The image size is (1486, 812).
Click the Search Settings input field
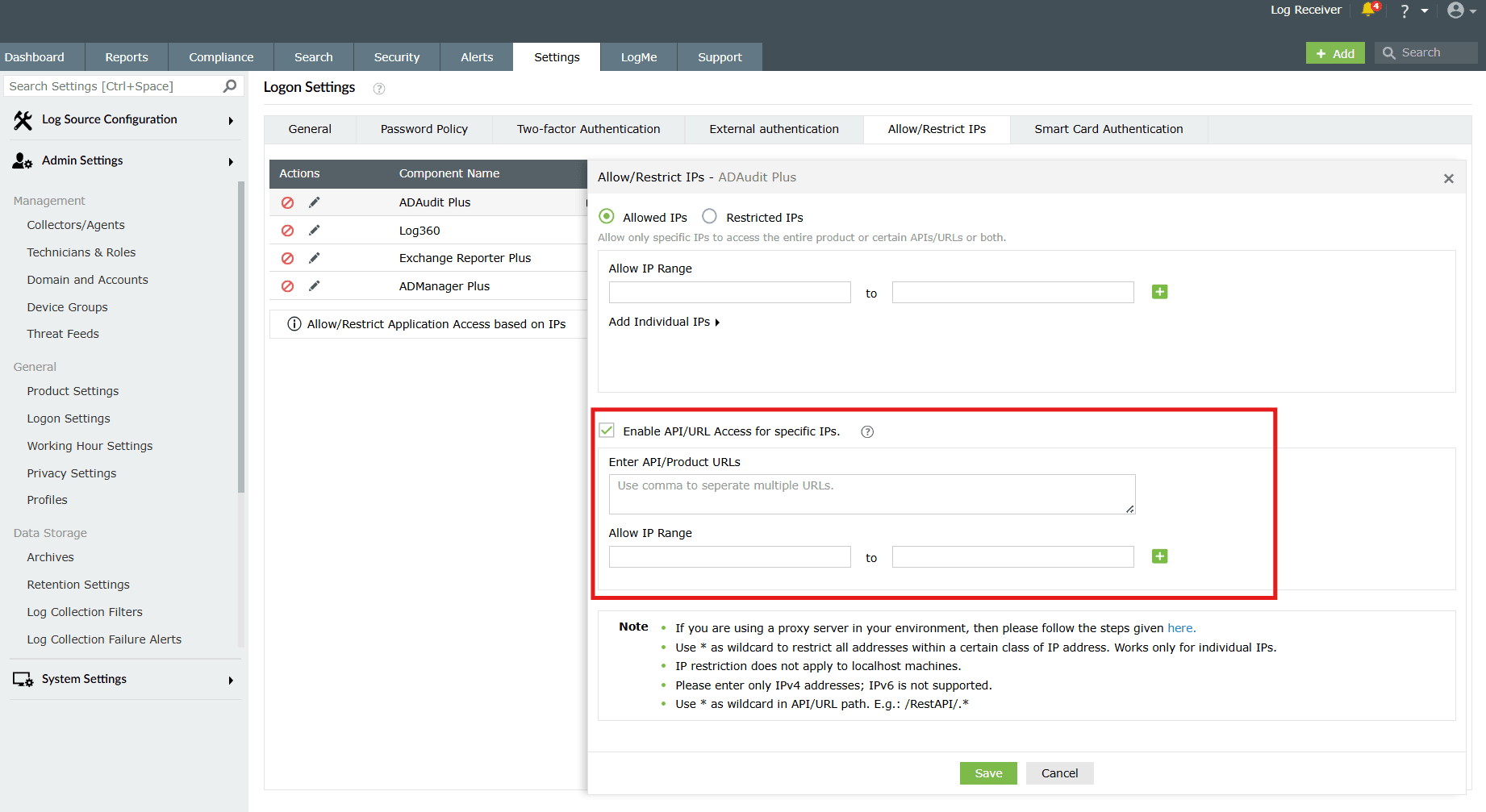pos(113,86)
